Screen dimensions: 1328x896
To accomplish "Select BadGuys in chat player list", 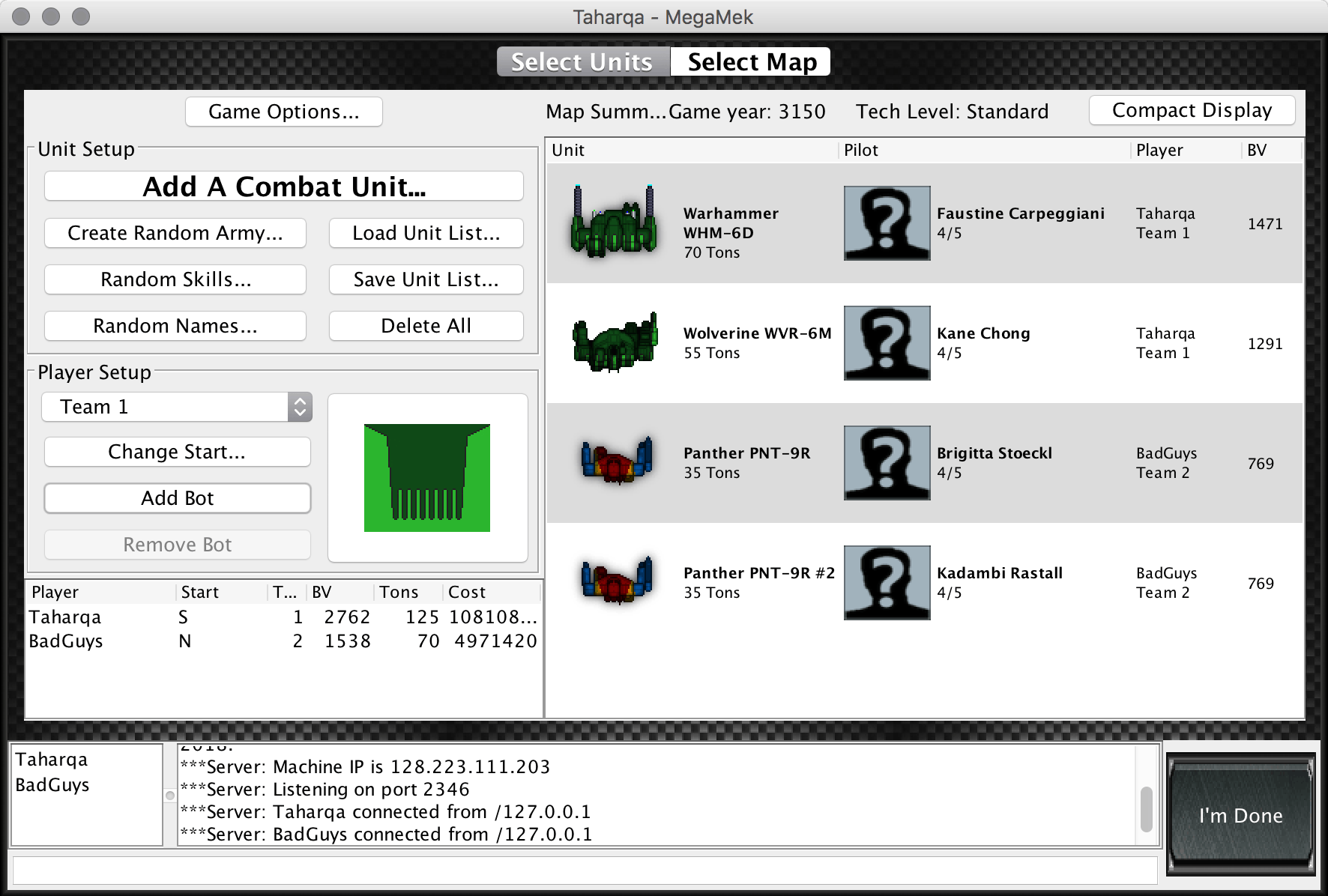I will click(52, 785).
